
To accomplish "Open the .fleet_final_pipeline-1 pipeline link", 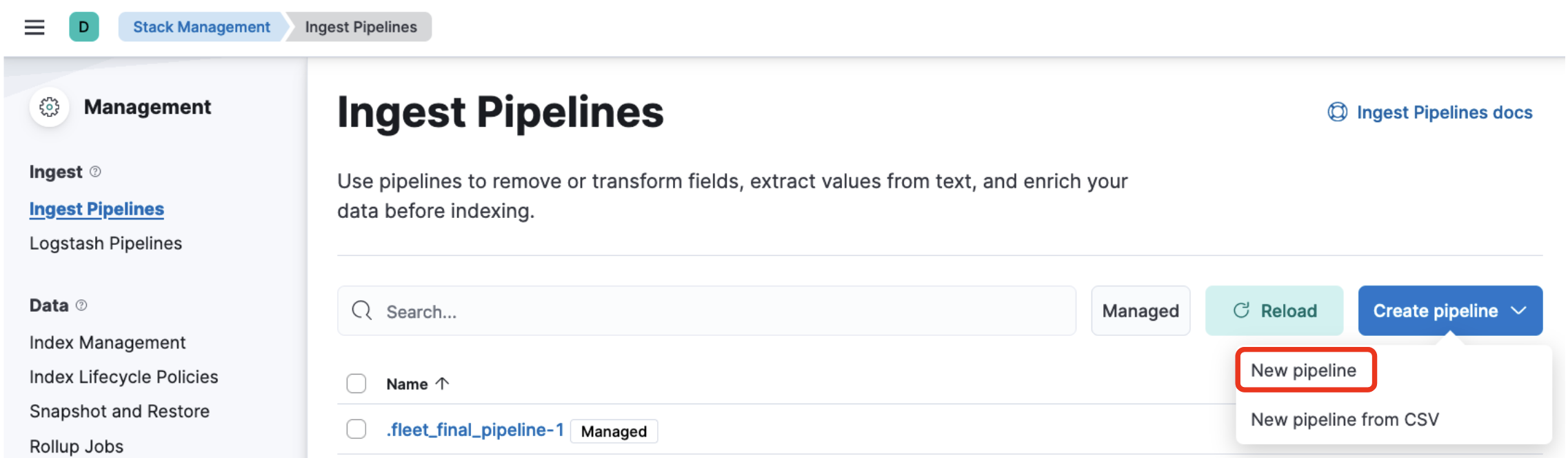I will pyautogui.click(x=475, y=430).
